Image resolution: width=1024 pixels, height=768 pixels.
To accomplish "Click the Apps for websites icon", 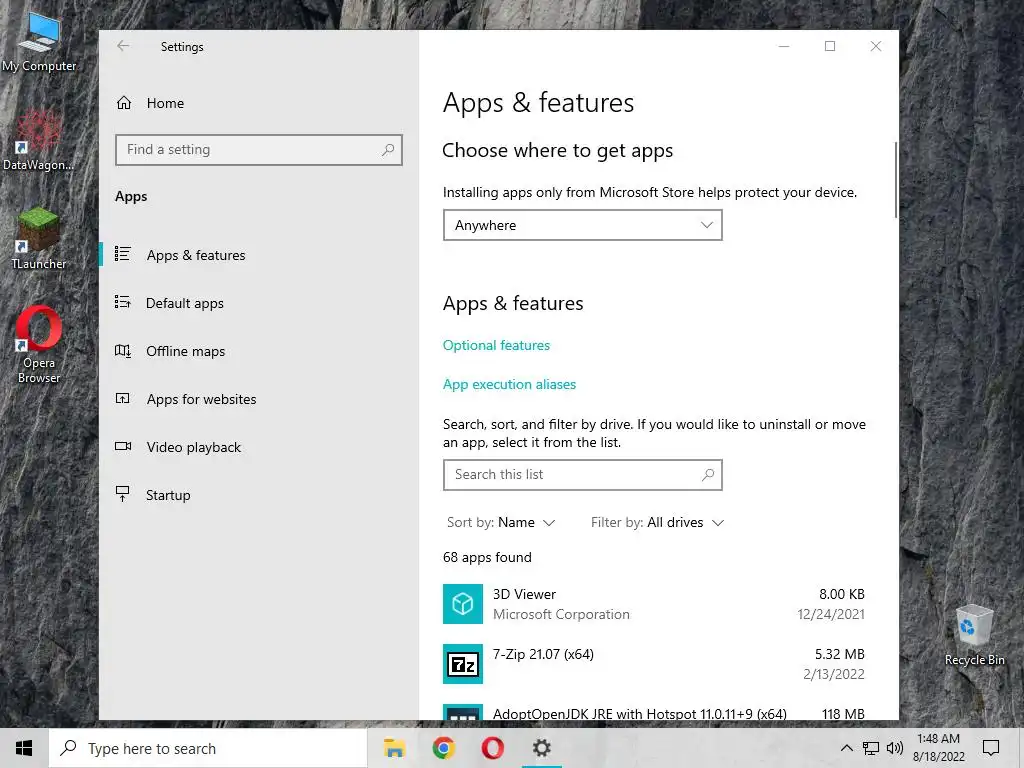I will [x=123, y=398].
